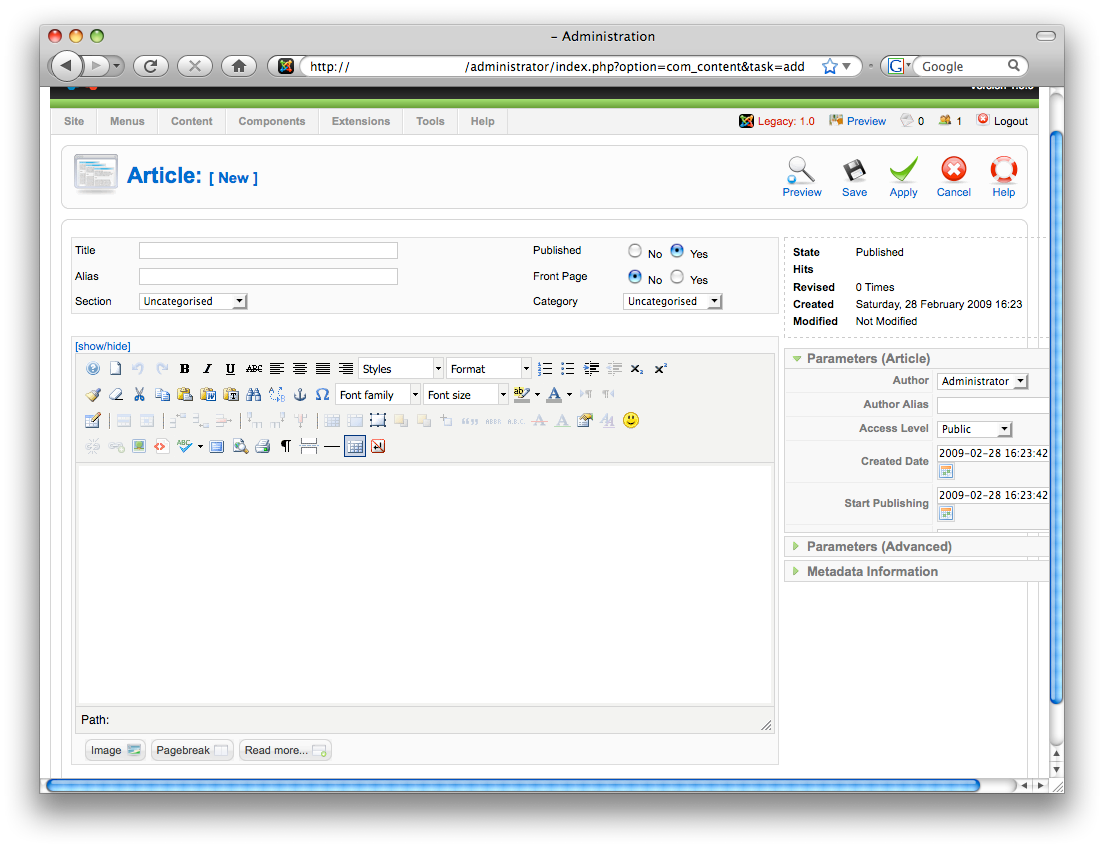Screen dimensions: 1104x848
Task: Align text left in editor
Action: [x=277, y=368]
